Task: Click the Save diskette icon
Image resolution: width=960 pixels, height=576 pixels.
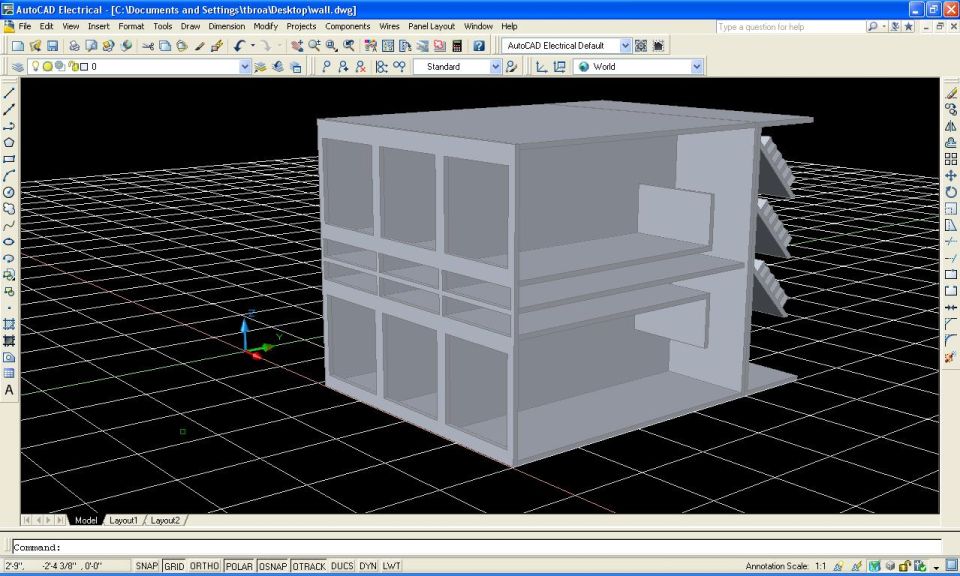Action: [x=53, y=46]
